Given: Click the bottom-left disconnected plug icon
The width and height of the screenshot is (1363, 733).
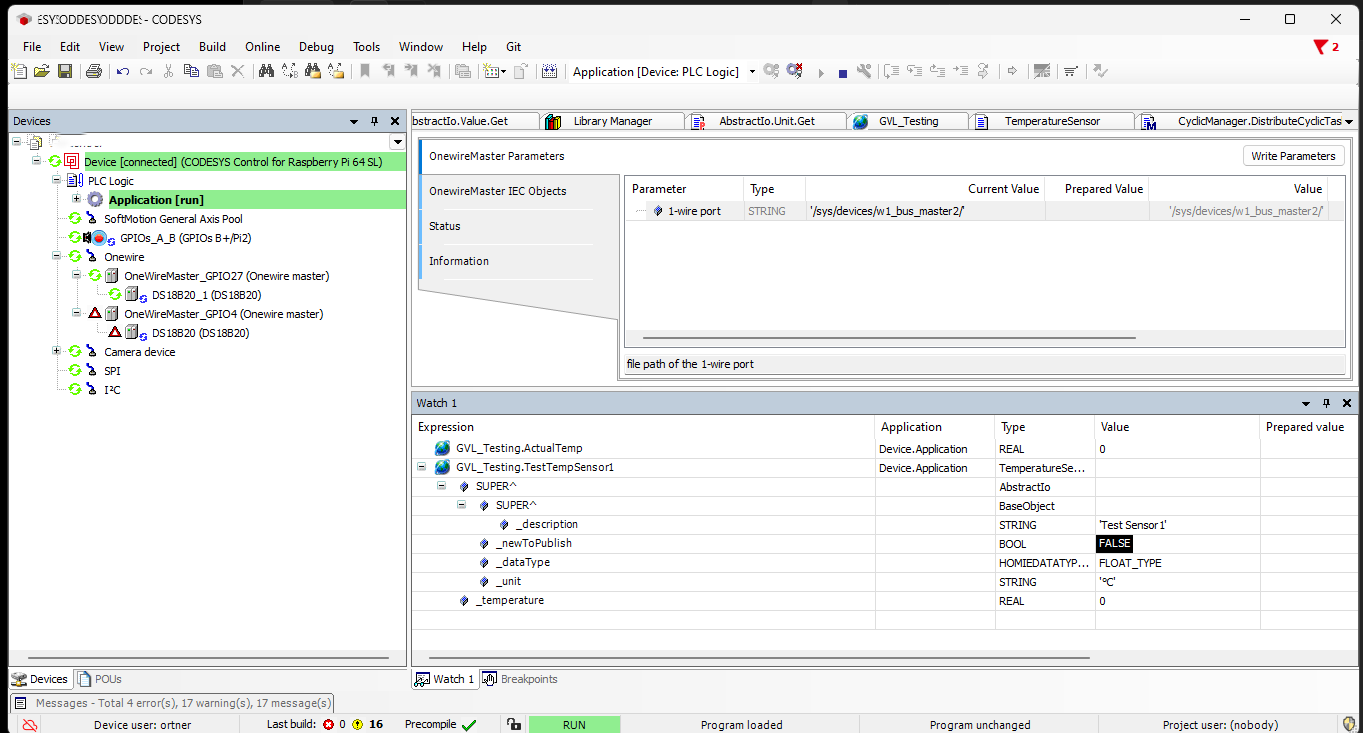Looking at the screenshot, I should click(x=29, y=725).
